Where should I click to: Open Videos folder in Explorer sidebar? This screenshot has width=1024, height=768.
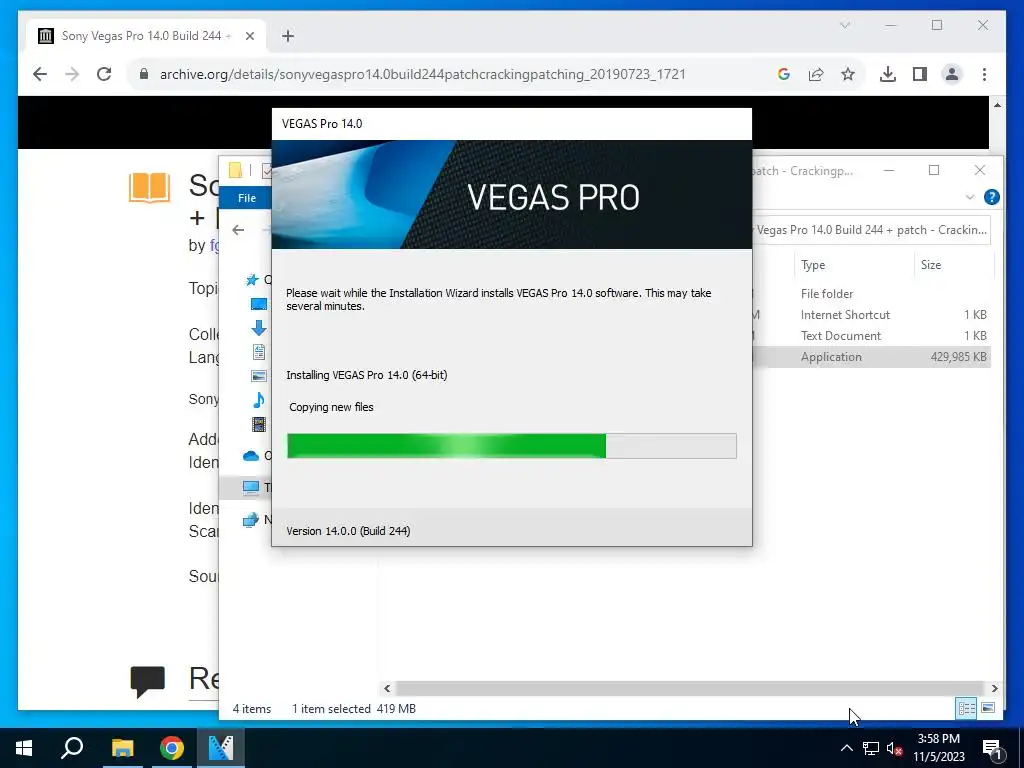click(x=259, y=424)
